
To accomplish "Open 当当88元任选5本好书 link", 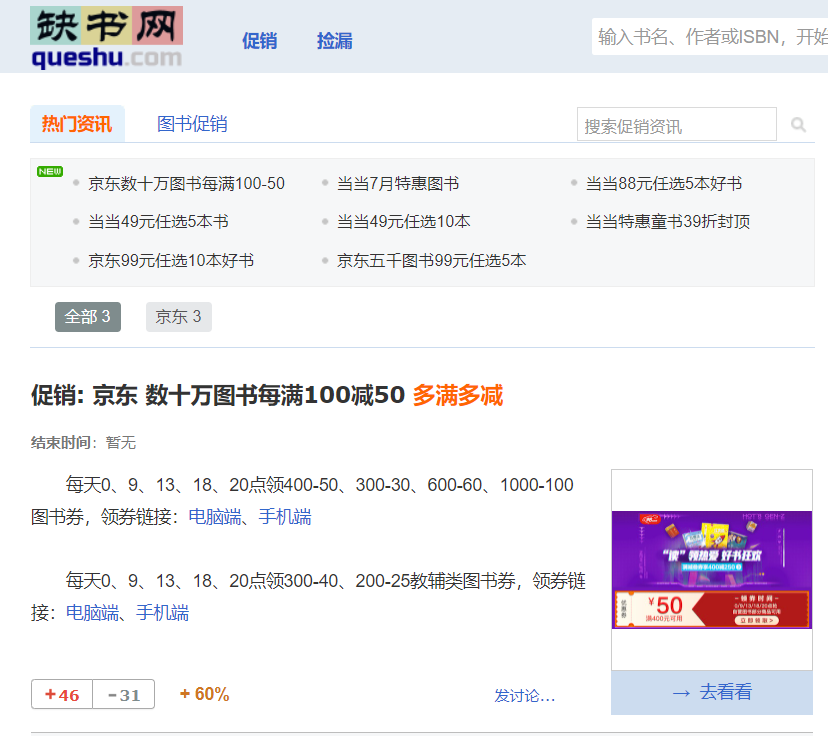I will coord(664,184).
